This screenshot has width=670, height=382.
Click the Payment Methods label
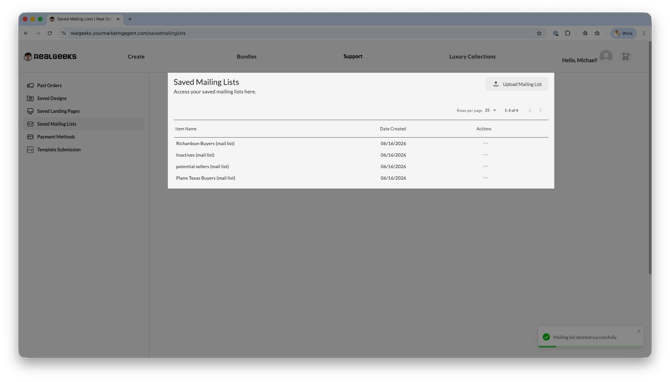pyautogui.click(x=56, y=137)
